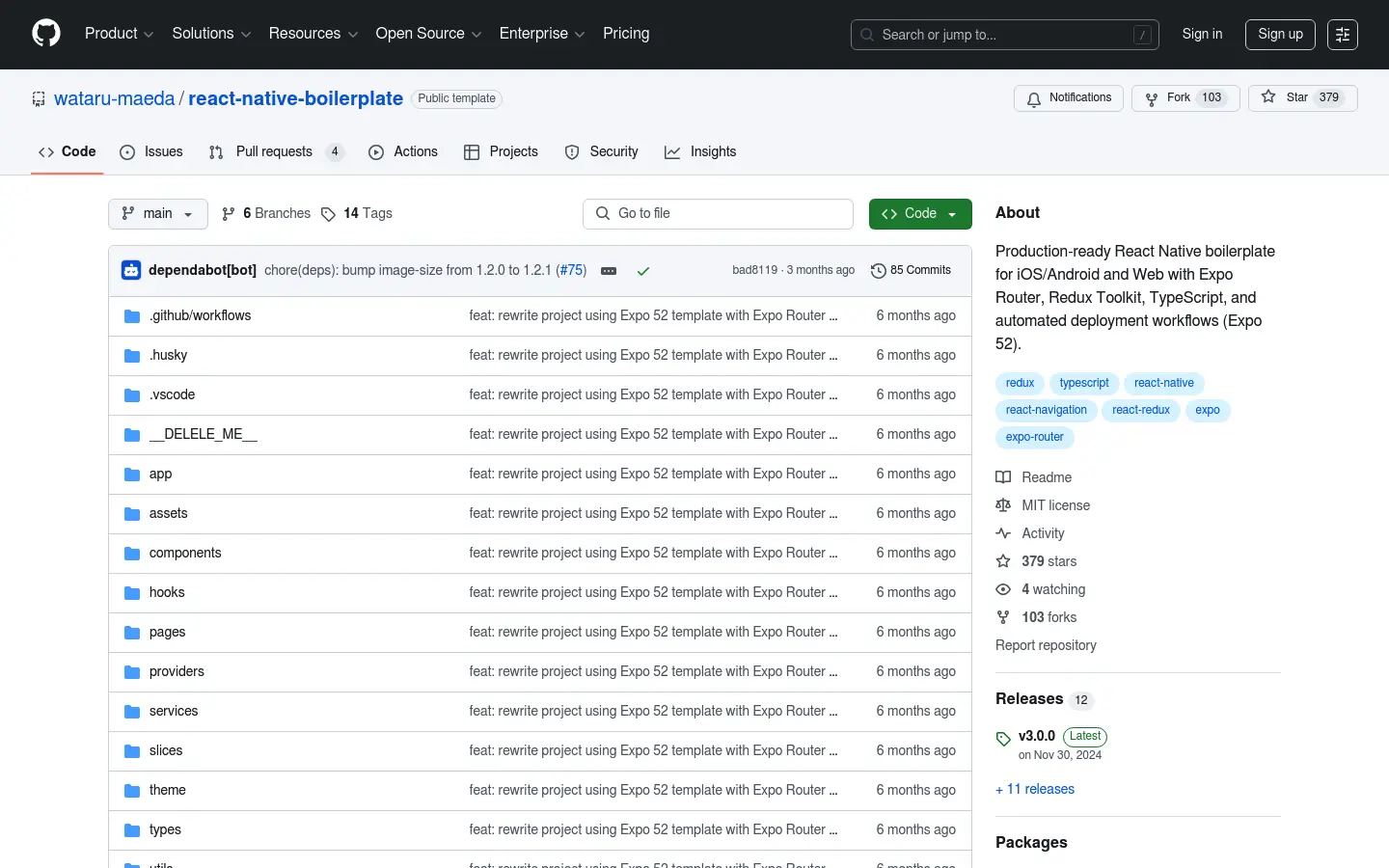Open the main branch selector dropdown
Viewport: 1389px width, 868px height.
158,214
